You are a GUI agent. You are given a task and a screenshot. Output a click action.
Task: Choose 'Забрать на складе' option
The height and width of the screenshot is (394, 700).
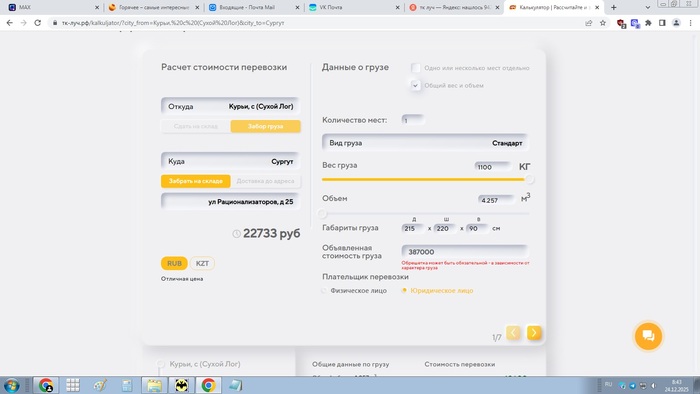click(196, 181)
